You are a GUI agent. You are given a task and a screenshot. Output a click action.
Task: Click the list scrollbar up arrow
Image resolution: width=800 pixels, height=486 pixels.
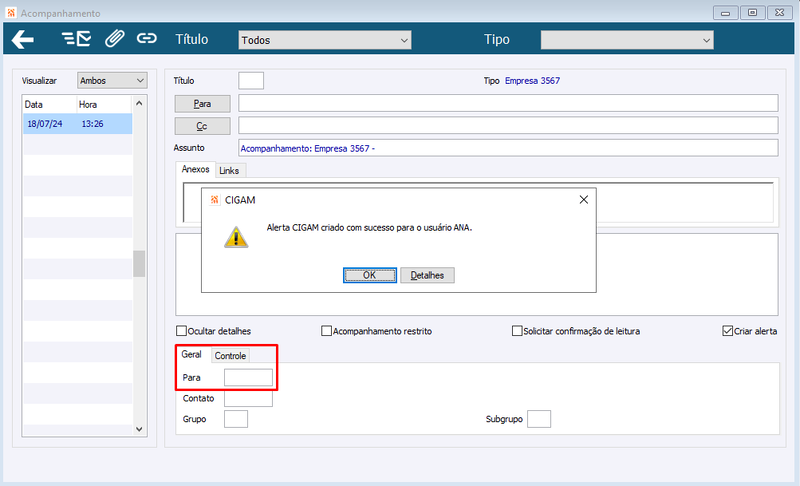click(x=139, y=103)
